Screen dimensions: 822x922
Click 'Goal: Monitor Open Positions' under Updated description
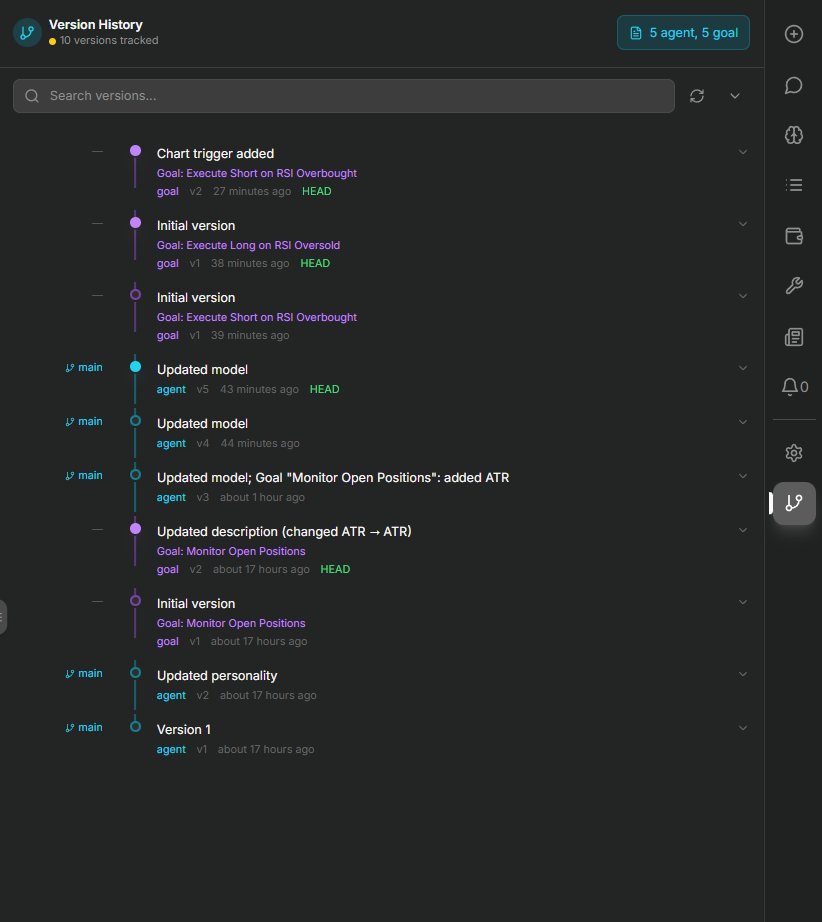[230, 552]
